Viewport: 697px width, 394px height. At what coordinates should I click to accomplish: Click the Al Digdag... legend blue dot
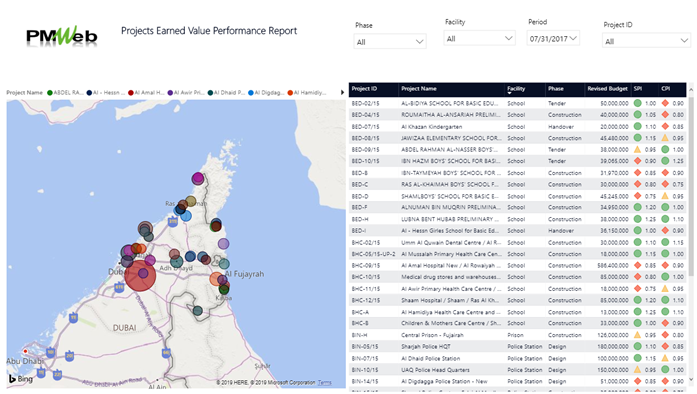251,92
